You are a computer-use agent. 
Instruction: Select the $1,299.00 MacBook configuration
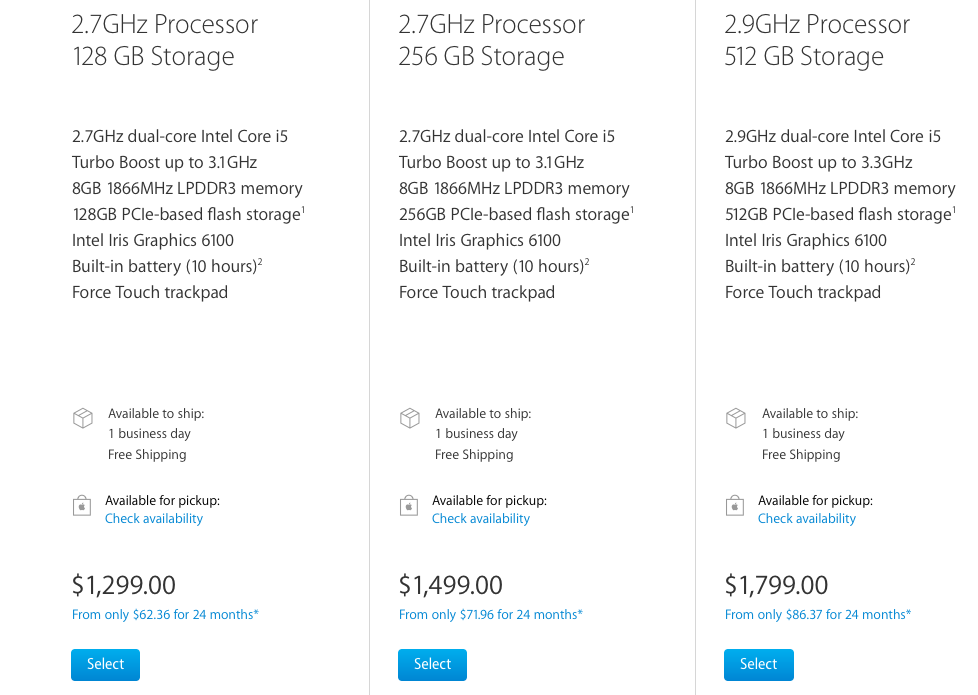(105, 664)
